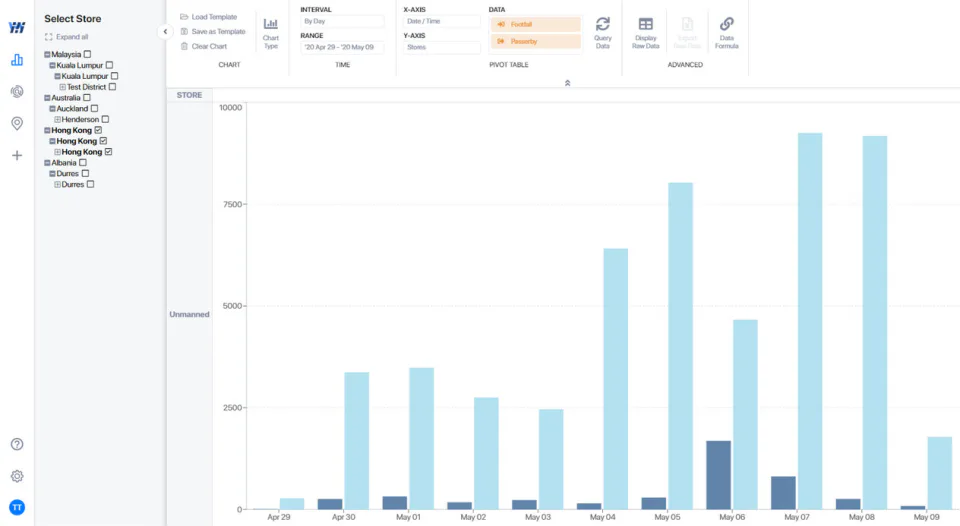Viewport: 960px width, 526px height.
Task: Select the Passerby data chip
Action: (536, 42)
